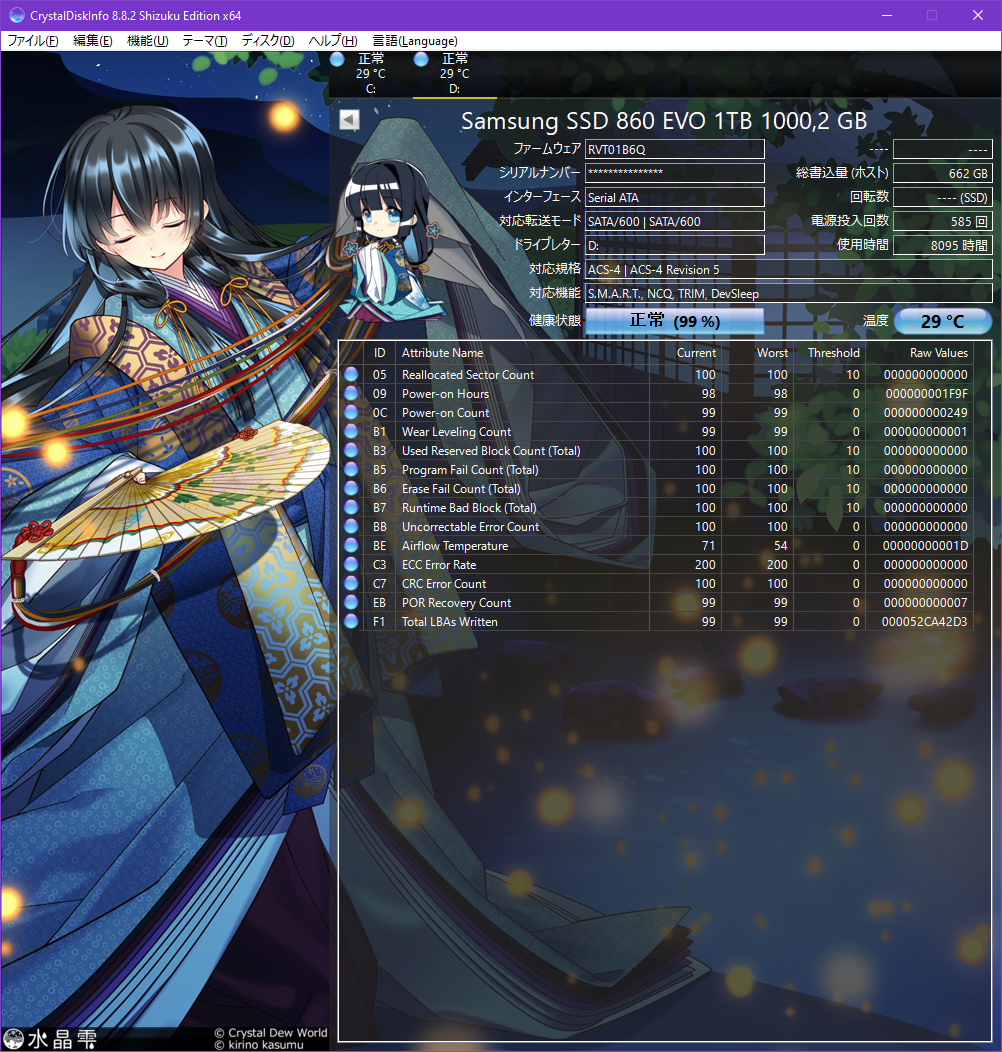Click status orb for Uncorrectable Error Count
The height and width of the screenshot is (1052, 1002).
click(351, 526)
